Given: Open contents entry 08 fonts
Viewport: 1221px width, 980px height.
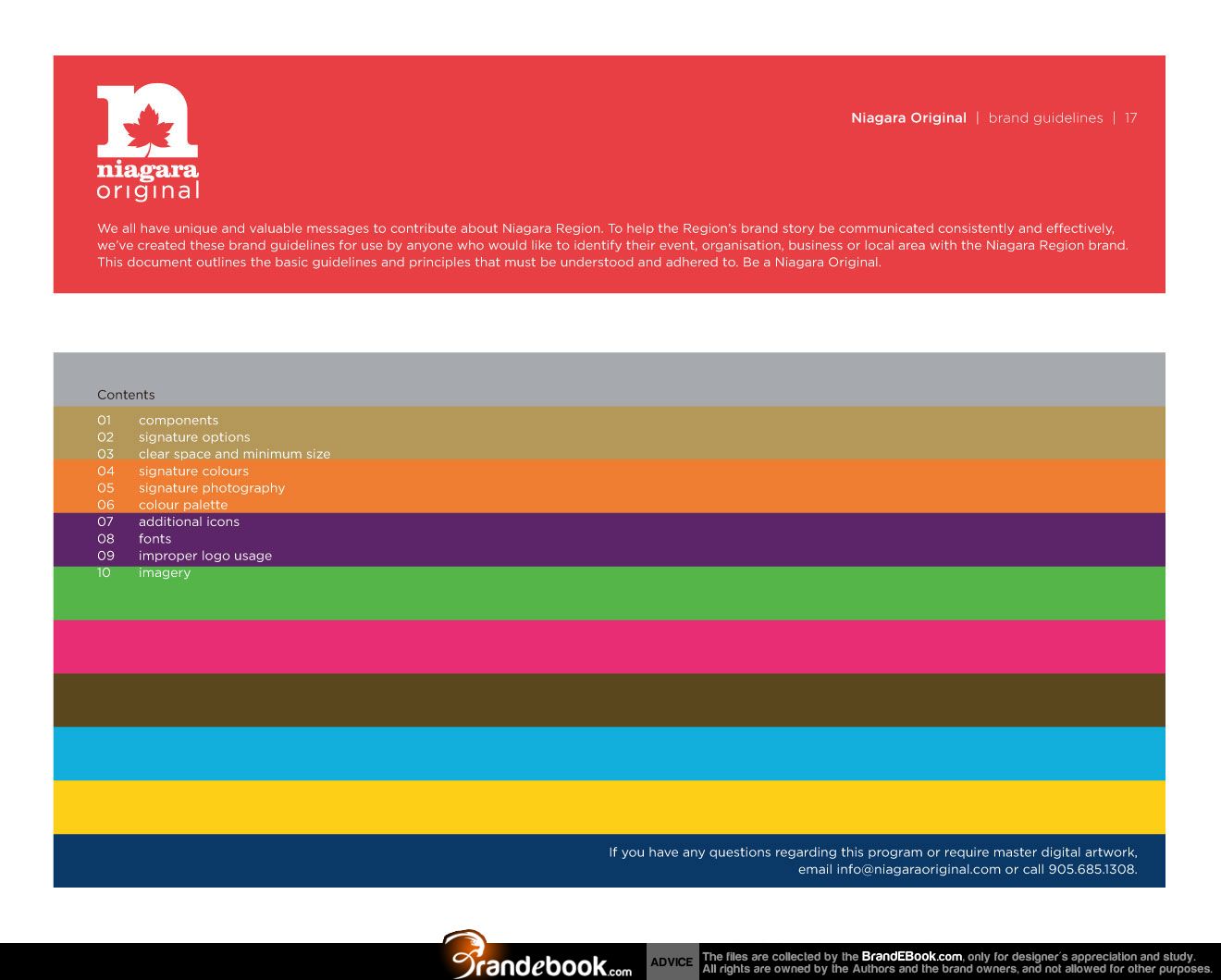Looking at the screenshot, I should pyautogui.click(x=134, y=538).
